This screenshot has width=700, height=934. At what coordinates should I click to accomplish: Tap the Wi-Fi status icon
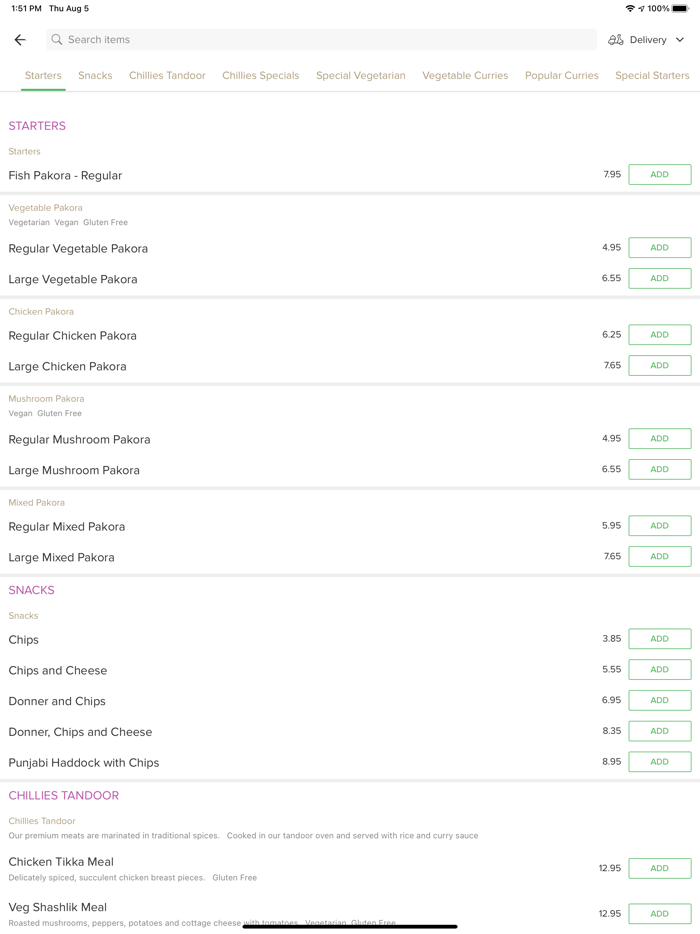[630, 9]
